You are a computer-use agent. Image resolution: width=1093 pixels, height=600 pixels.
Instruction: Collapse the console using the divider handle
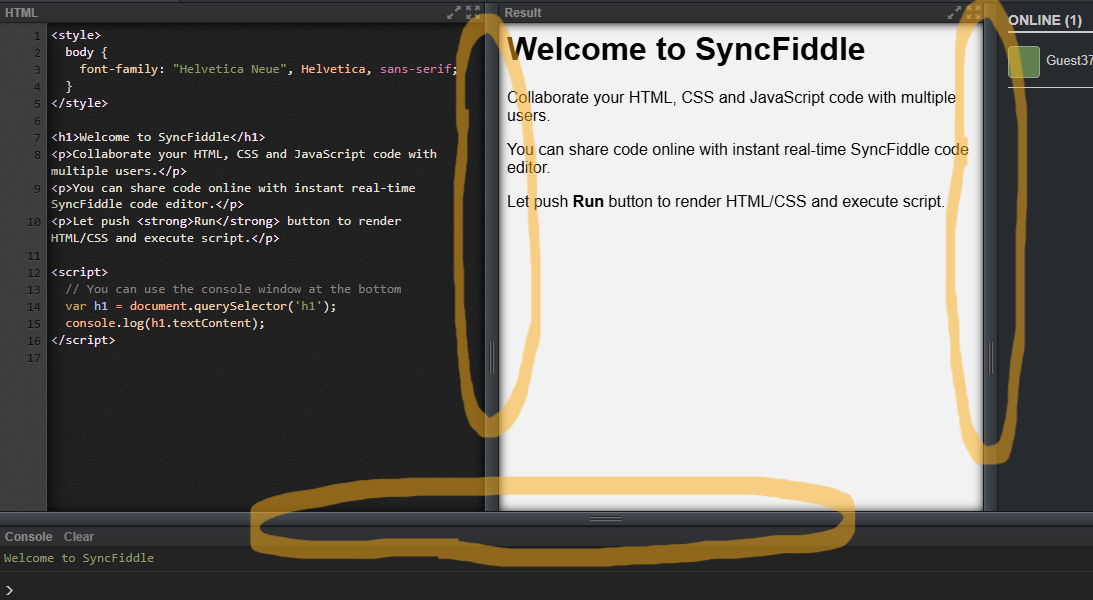[606, 518]
